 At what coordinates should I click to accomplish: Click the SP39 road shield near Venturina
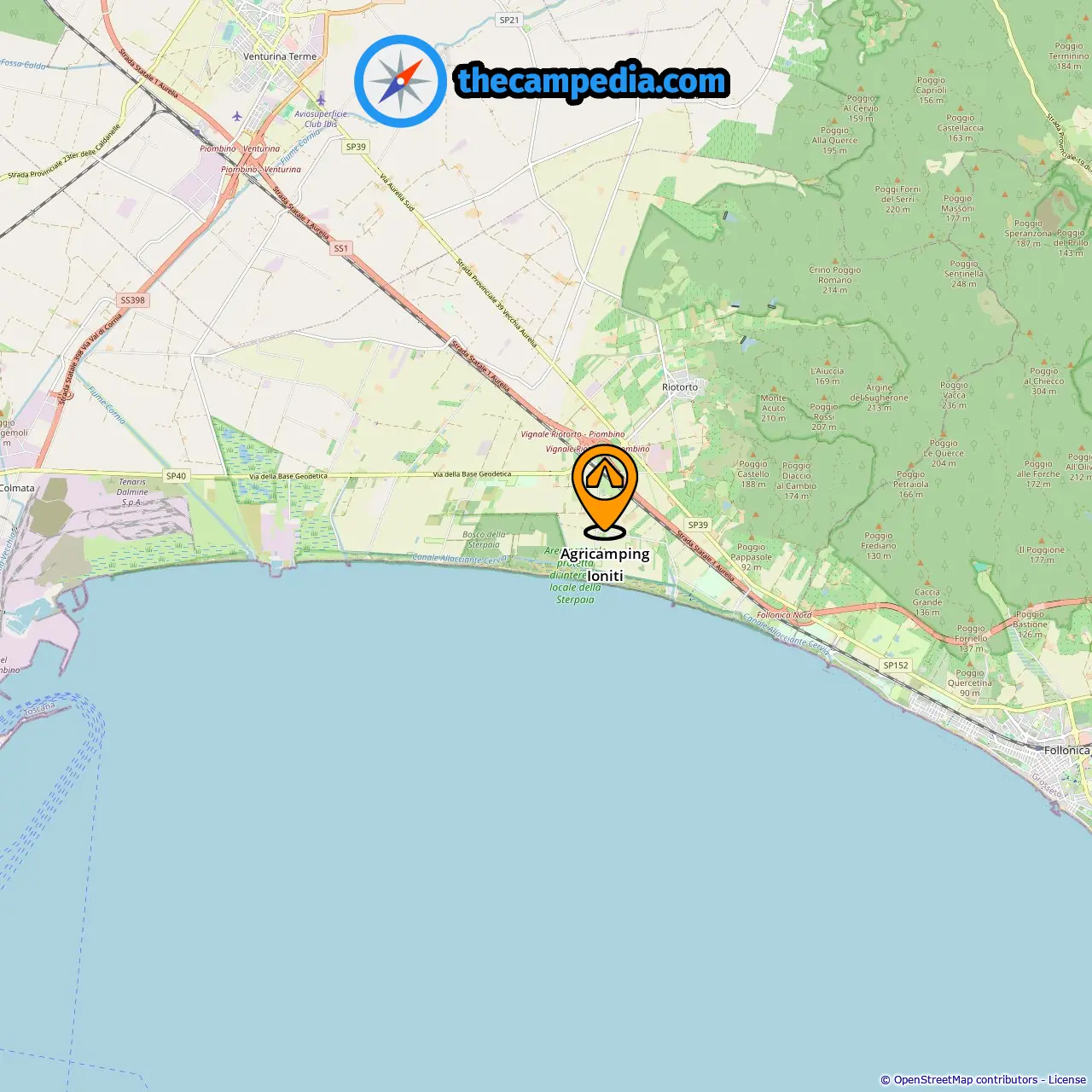click(x=356, y=147)
